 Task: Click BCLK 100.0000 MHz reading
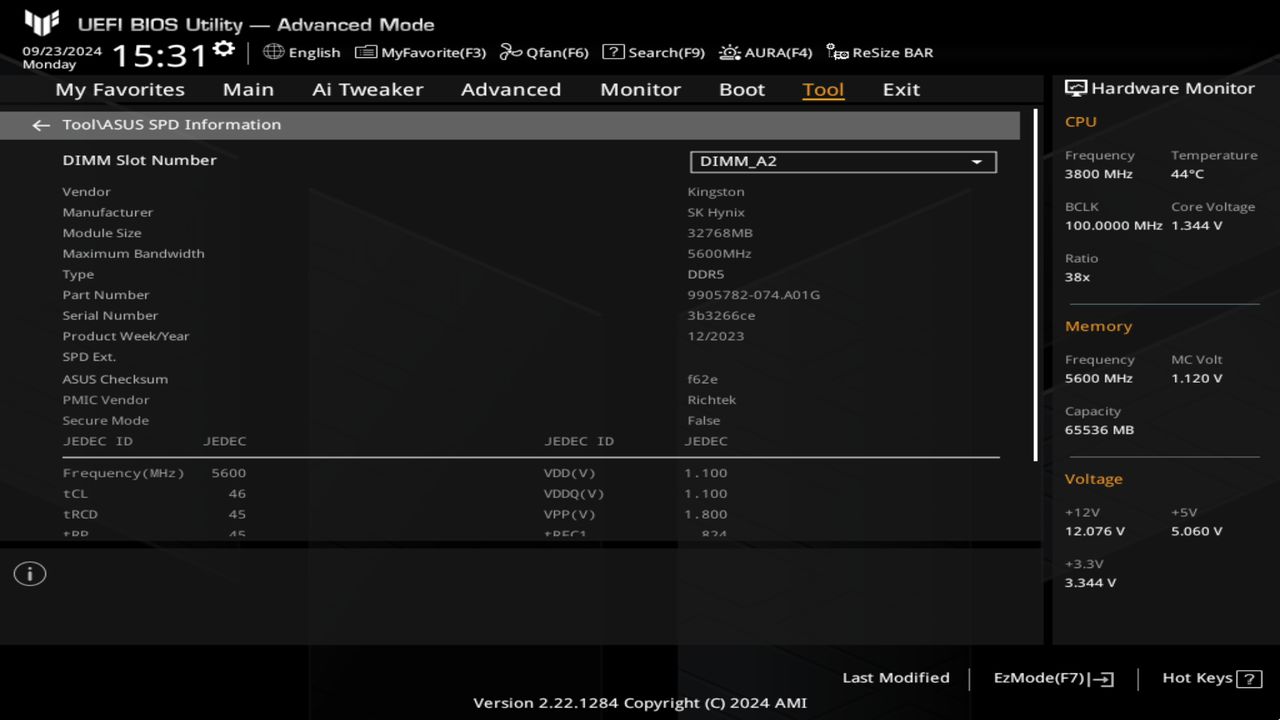click(1113, 226)
